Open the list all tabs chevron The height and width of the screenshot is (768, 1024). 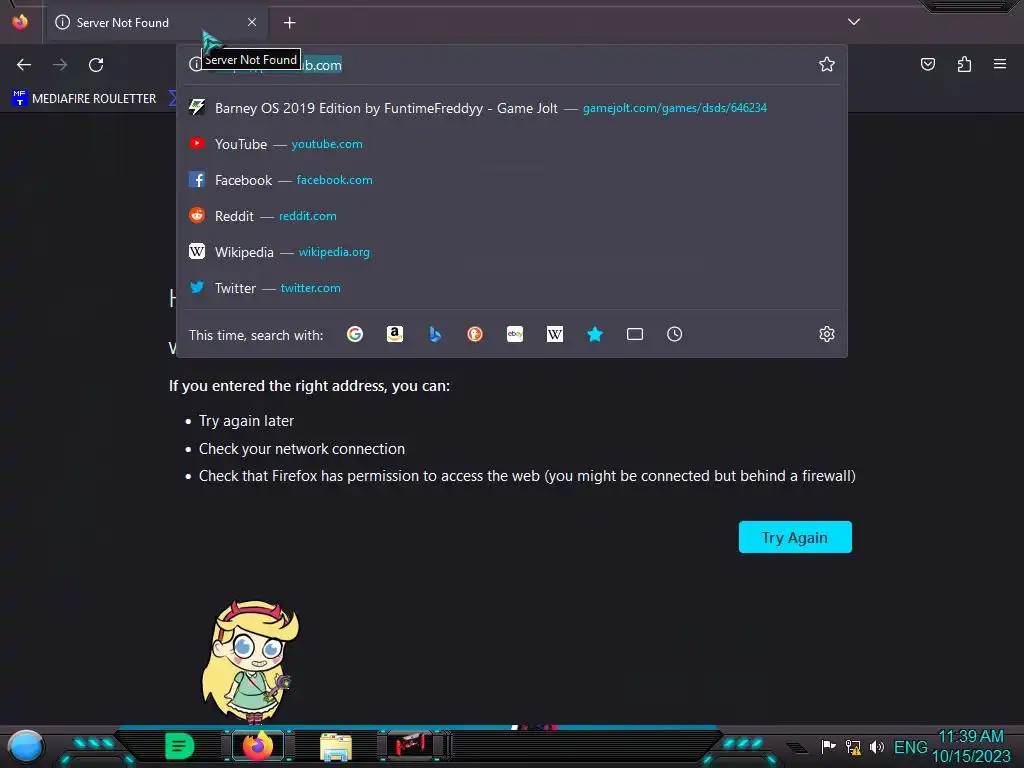coord(854,22)
